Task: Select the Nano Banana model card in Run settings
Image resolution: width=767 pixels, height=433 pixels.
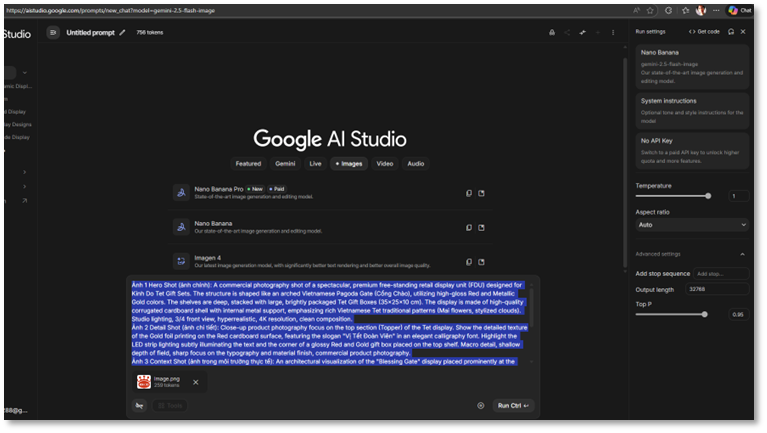Action: (x=691, y=63)
